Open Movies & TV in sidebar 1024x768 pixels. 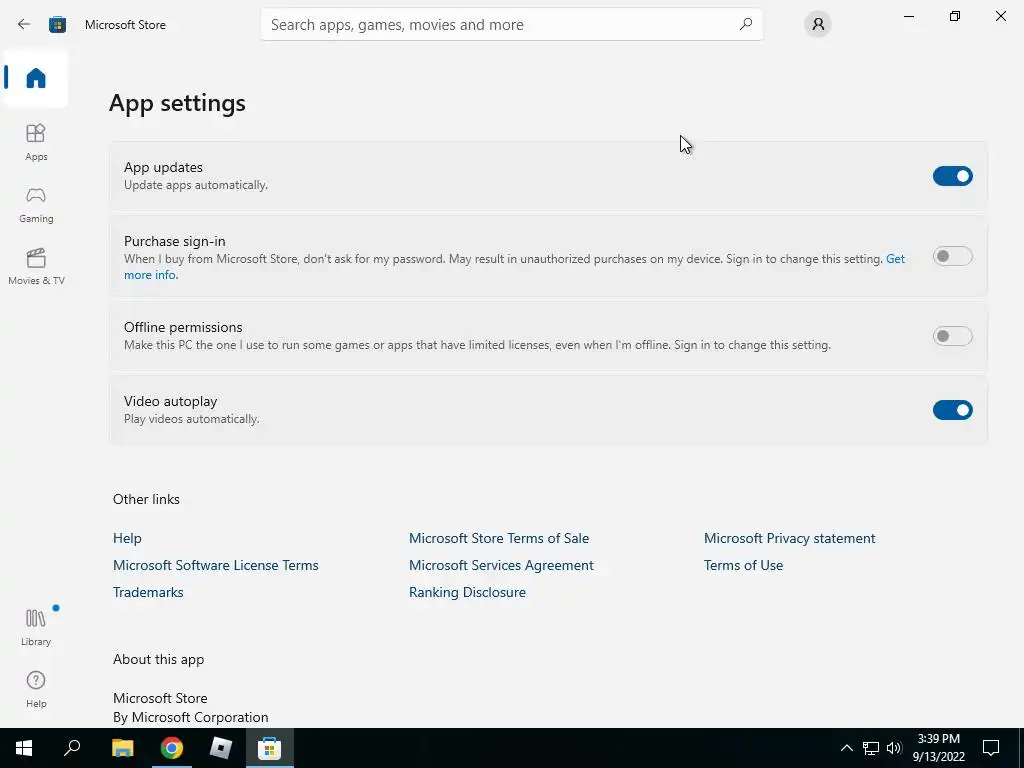[x=36, y=266]
